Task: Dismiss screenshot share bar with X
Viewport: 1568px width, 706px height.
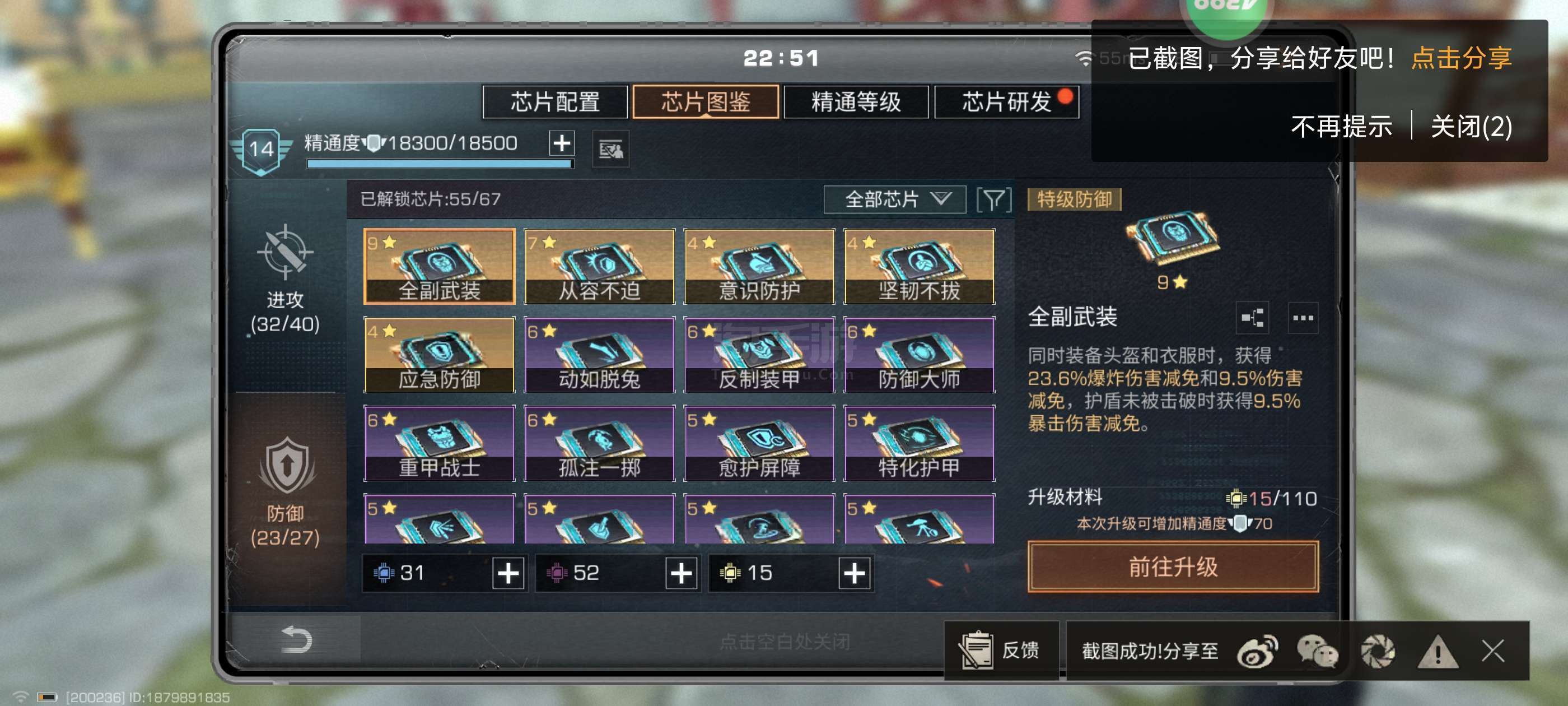Action: click(1492, 651)
